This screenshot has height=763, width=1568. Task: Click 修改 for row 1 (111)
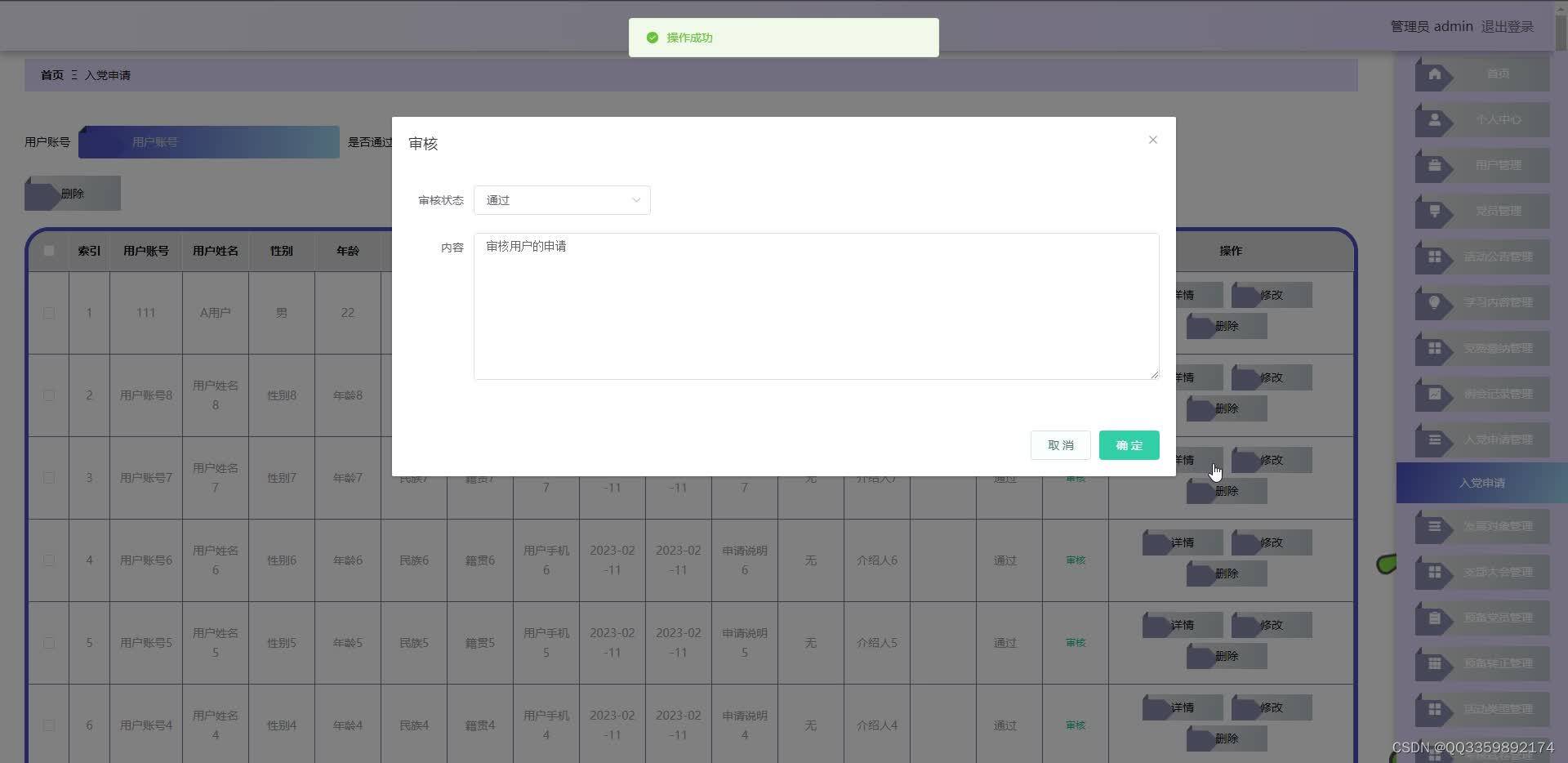1272,295
